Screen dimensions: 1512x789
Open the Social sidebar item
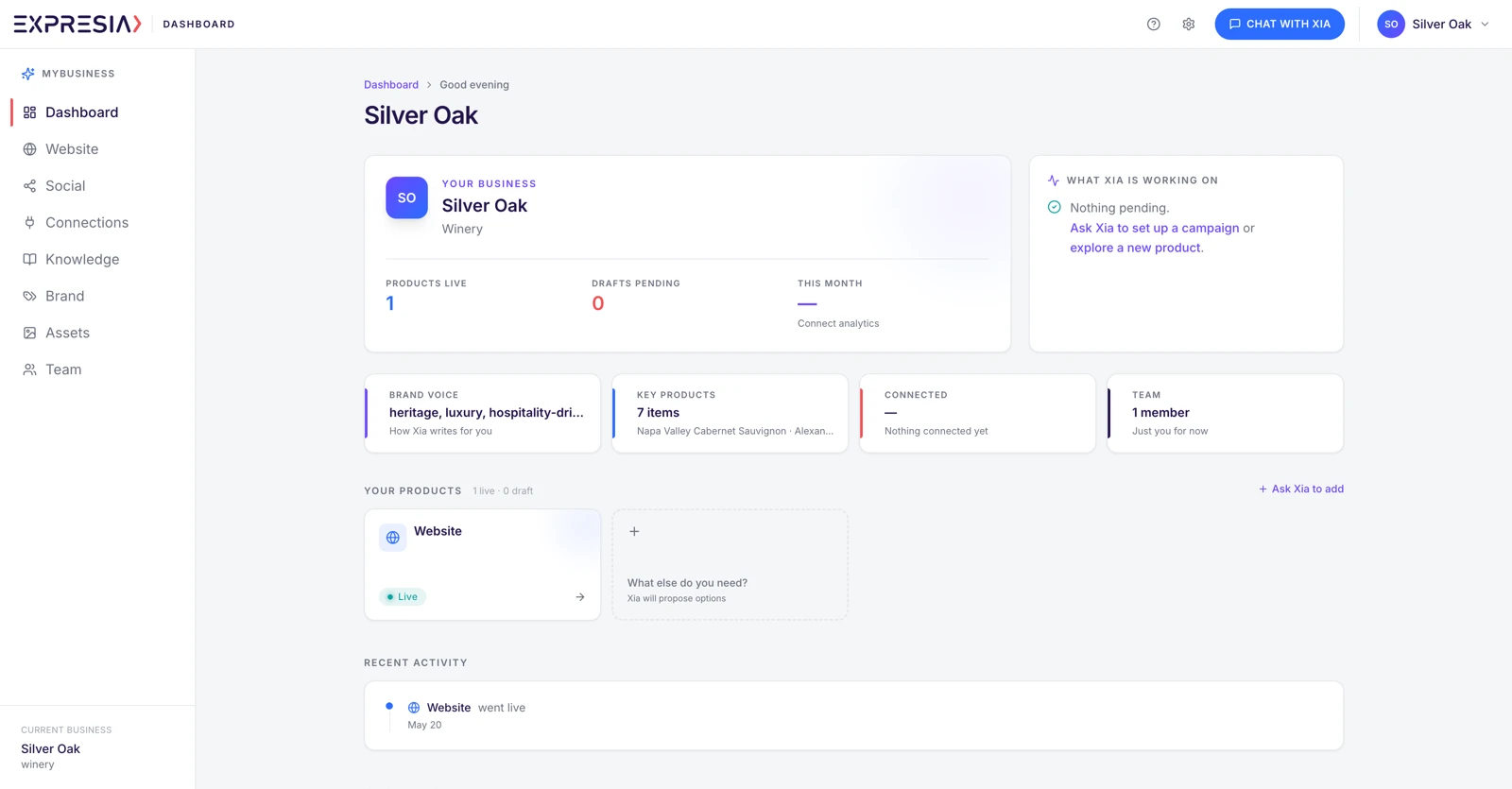(x=98, y=186)
